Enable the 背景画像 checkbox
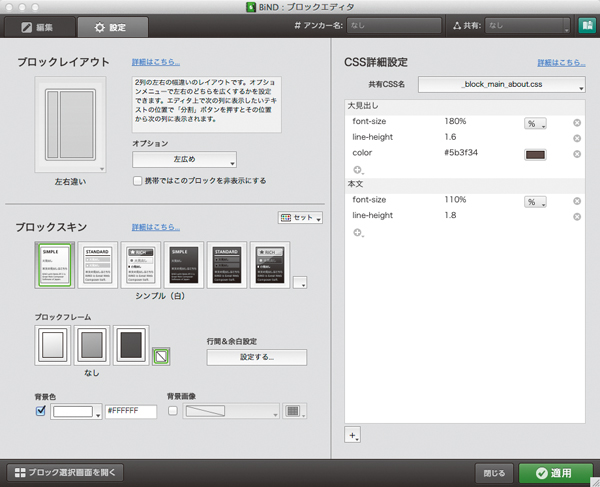 click(173, 410)
